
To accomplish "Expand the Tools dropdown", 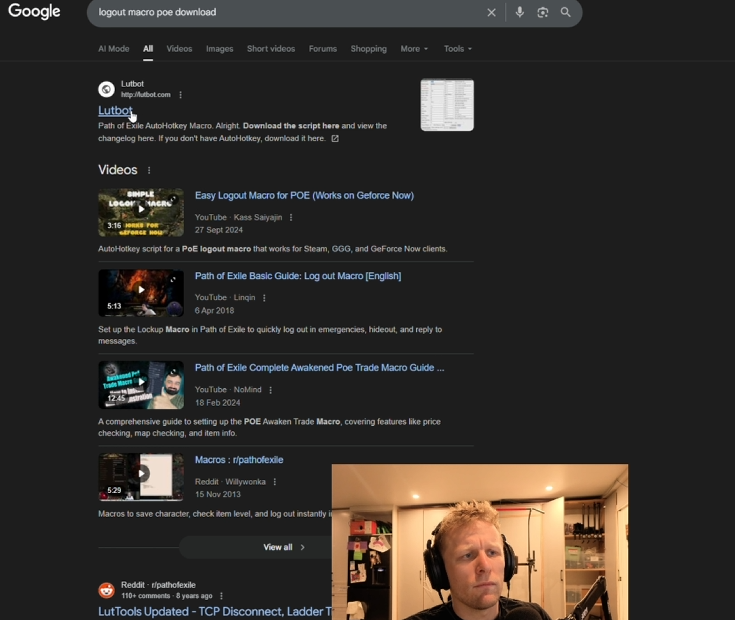I will [458, 49].
